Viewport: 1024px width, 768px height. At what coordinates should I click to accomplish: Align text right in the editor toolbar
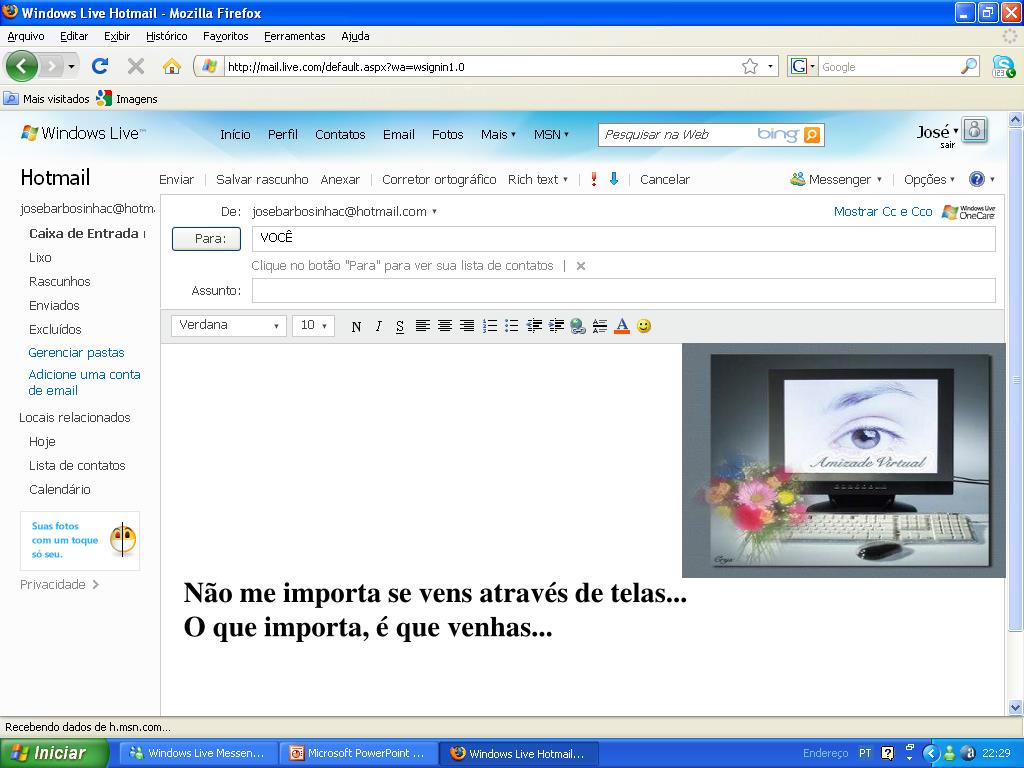[467, 325]
